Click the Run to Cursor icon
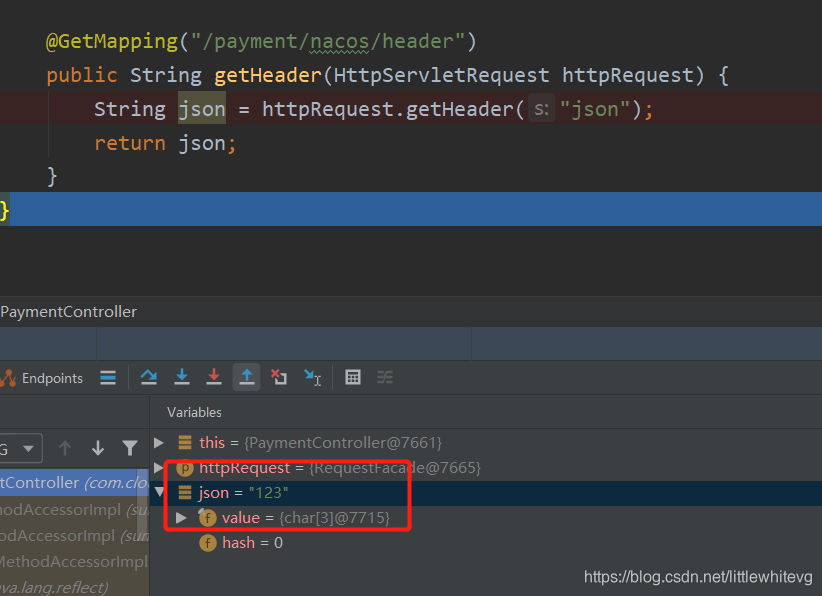Viewport: 822px width, 596px height. [312, 377]
